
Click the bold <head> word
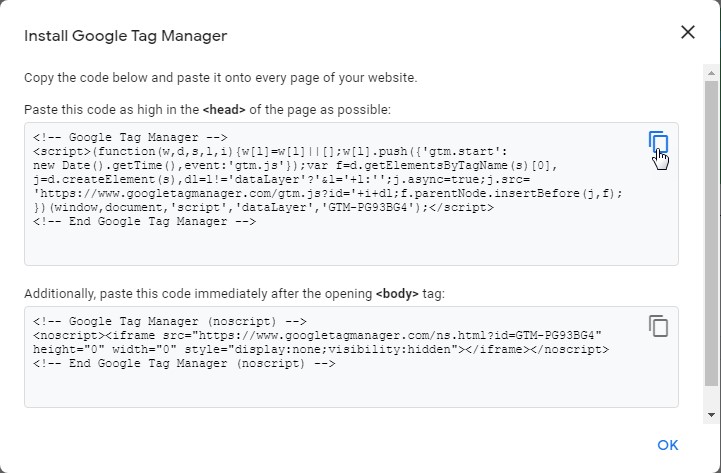[x=224, y=109]
